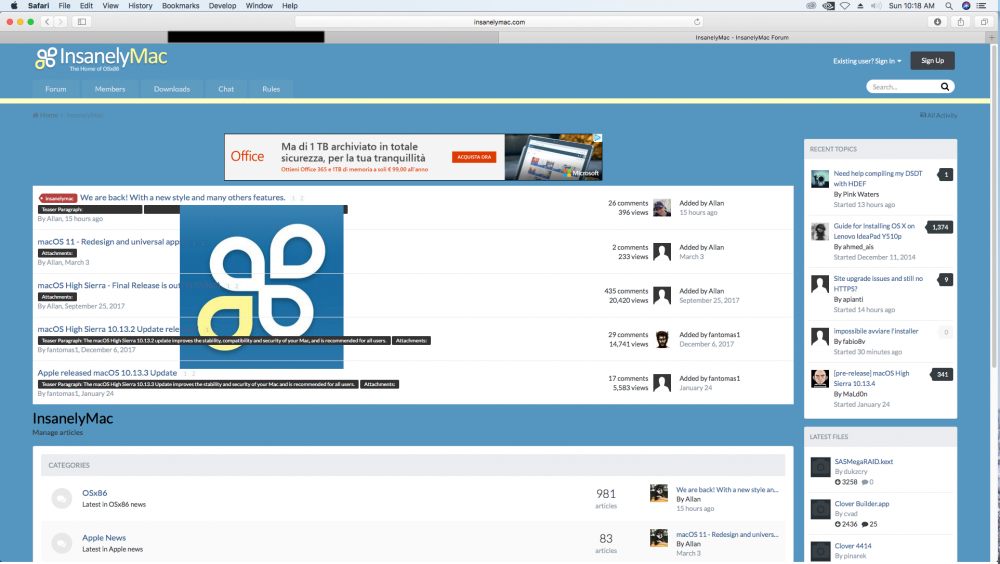Click in the site Search field
1000x564 pixels.
pos(902,87)
